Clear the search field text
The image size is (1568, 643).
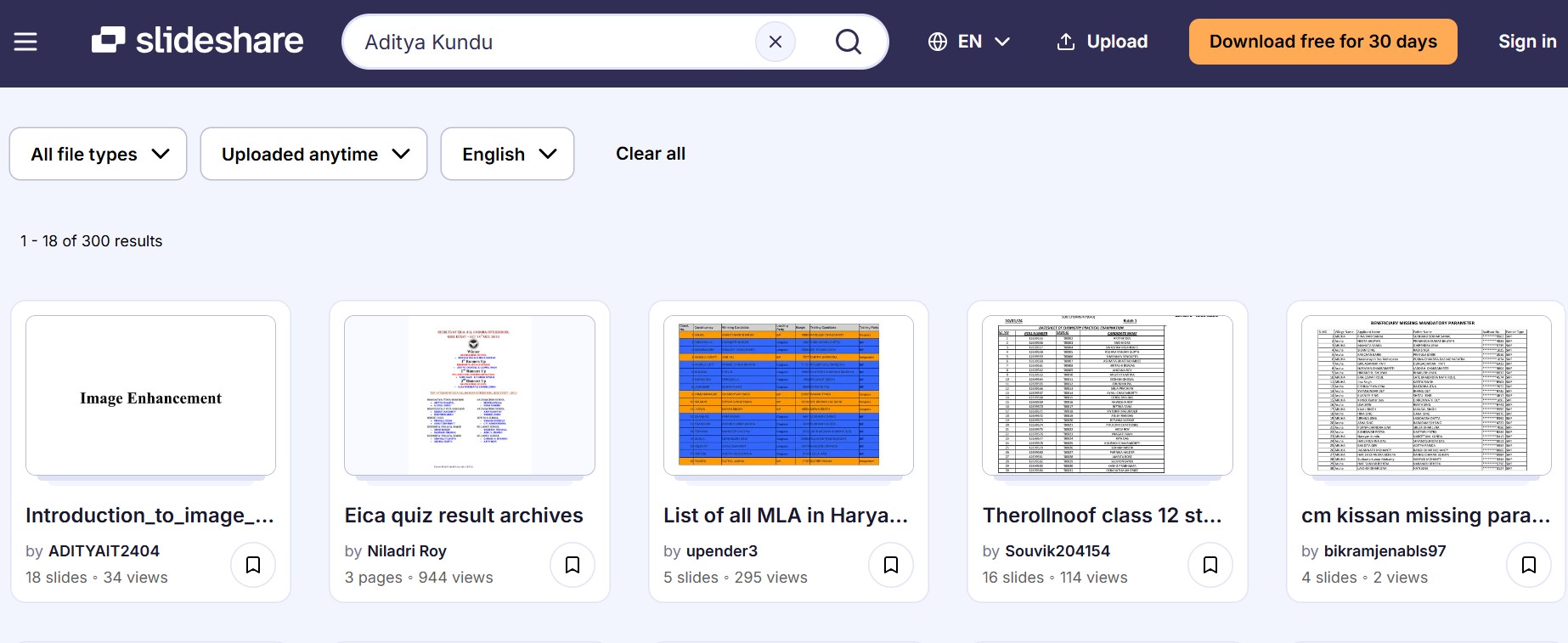tap(775, 42)
